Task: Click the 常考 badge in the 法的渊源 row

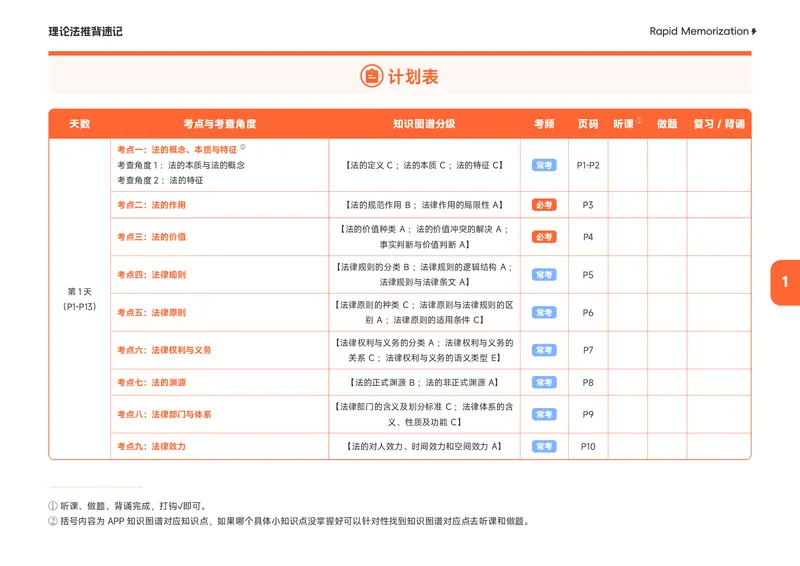Action: tap(544, 382)
